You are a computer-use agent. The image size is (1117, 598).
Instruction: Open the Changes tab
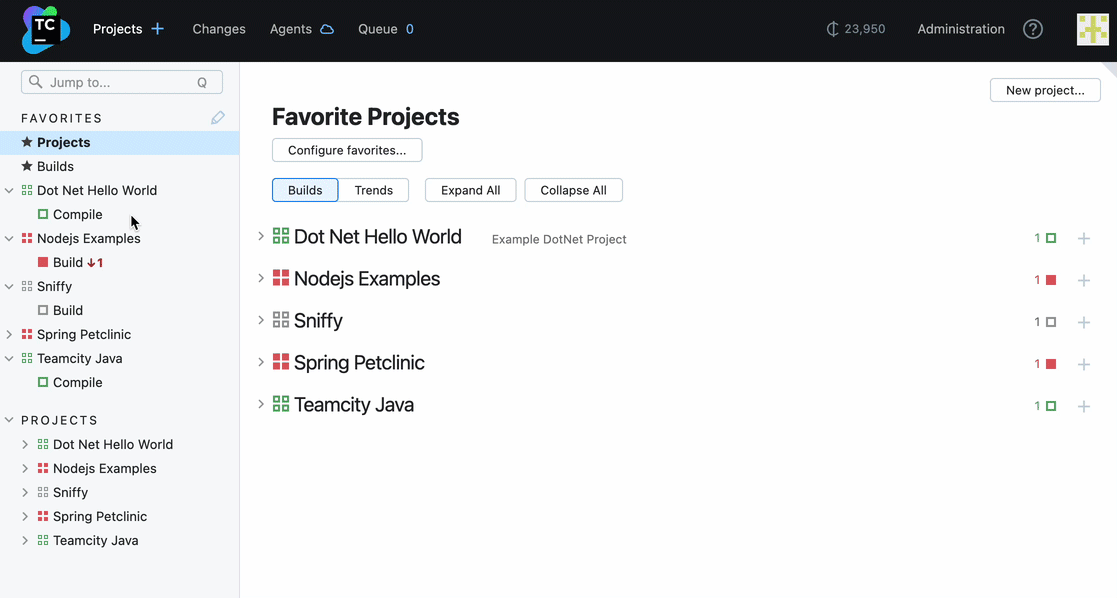point(219,29)
